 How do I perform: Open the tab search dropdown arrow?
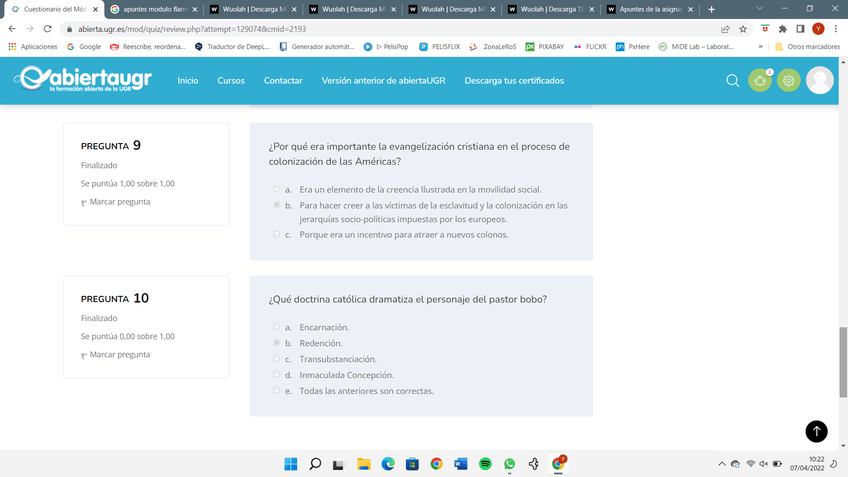coord(759,9)
